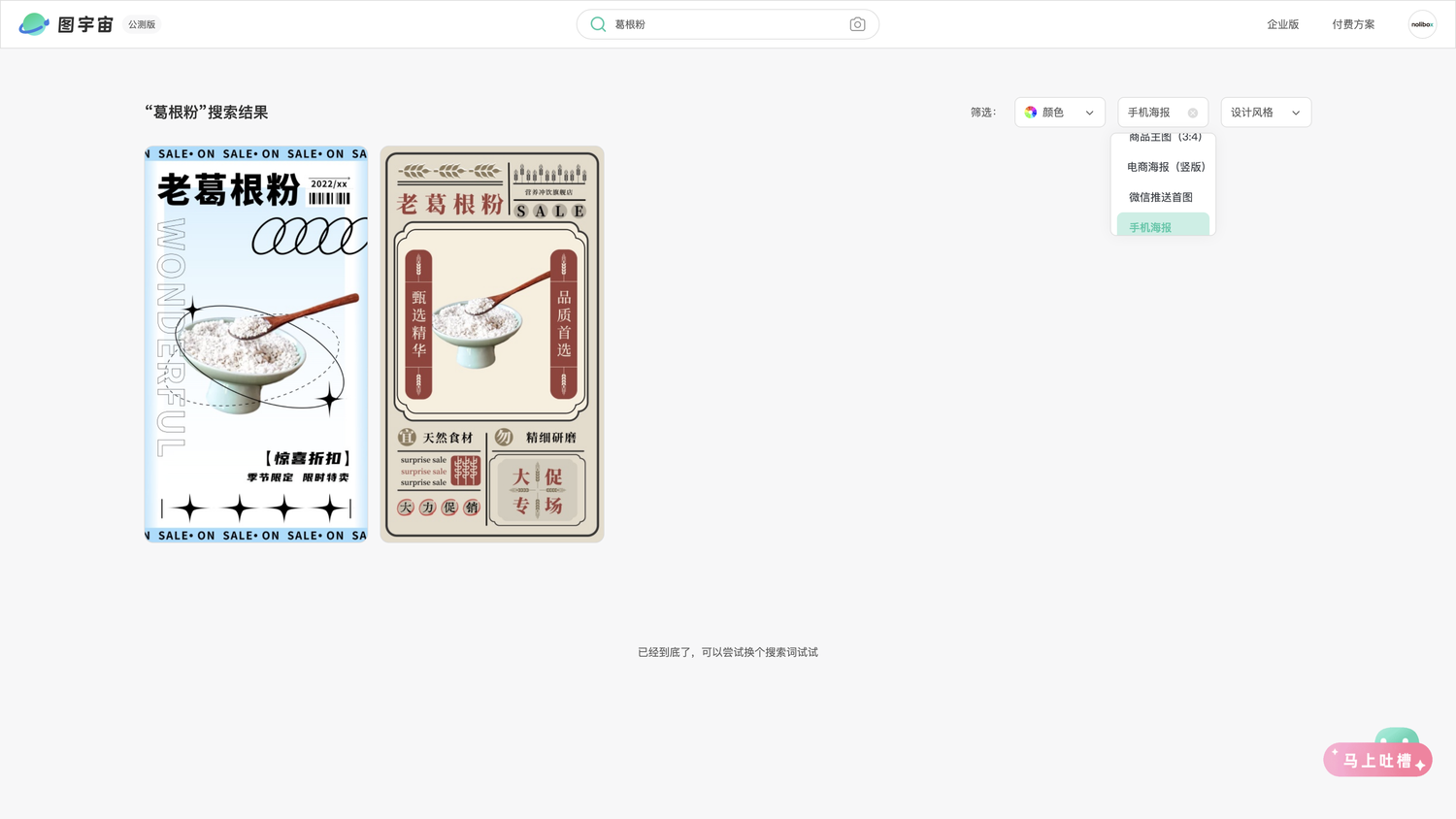The width and height of the screenshot is (1456, 819).
Task: Focus the 葛根粉 search field
Action: (x=728, y=24)
